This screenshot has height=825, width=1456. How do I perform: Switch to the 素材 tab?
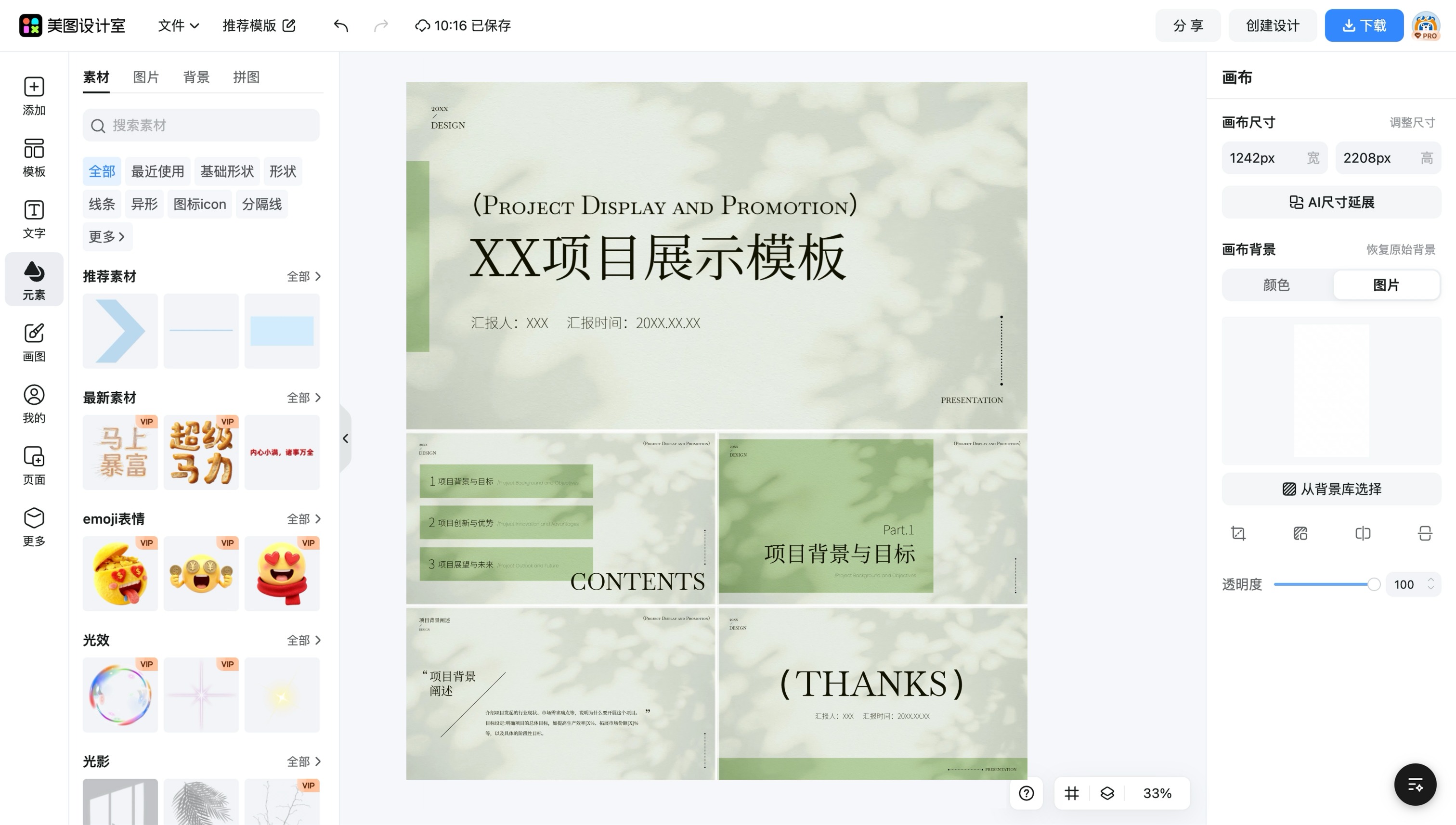pyautogui.click(x=96, y=77)
